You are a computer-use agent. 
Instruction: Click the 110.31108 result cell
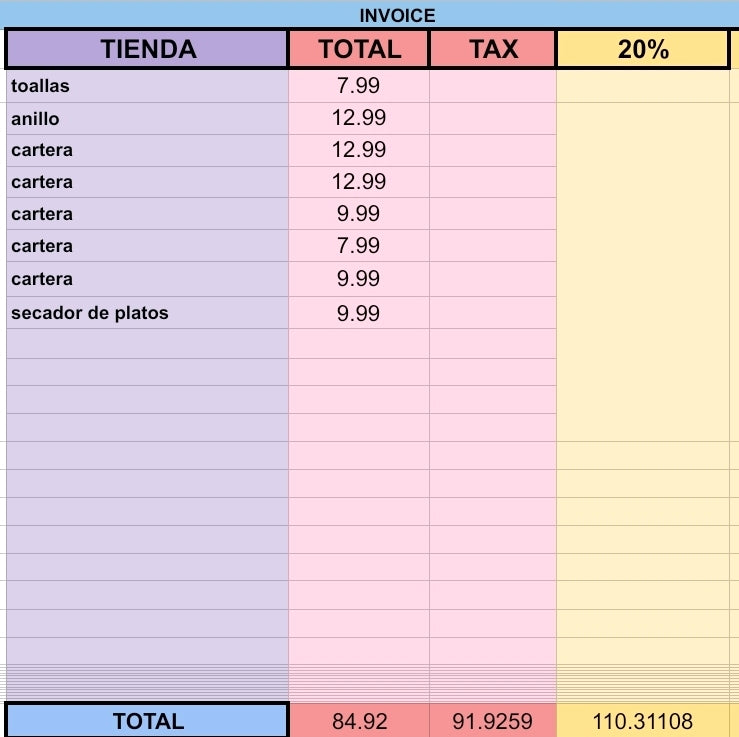click(x=643, y=721)
